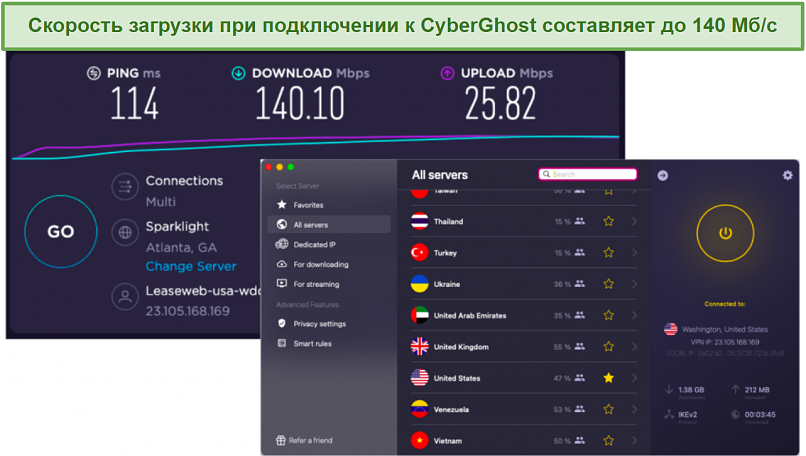Click the 1.38 GB downloaded stat
The height and width of the screenshot is (456, 806).
click(691, 390)
